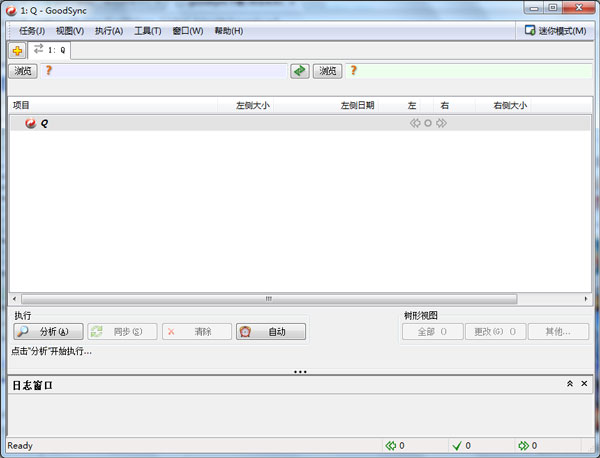Open the 窗口(W) menu
Image resolution: width=600 pixels, height=458 pixels.
point(188,31)
